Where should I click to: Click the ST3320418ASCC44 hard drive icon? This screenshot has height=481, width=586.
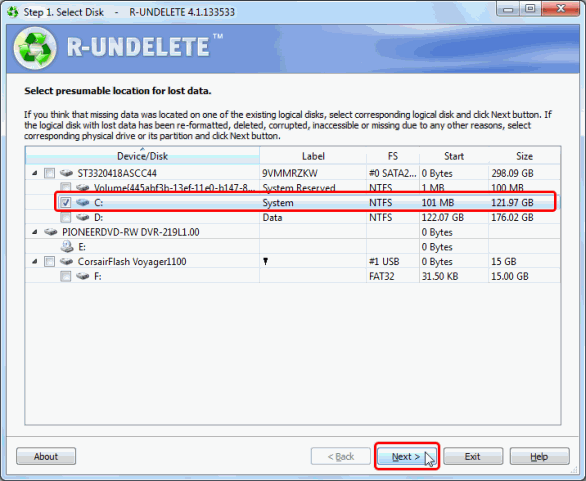(67, 173)
